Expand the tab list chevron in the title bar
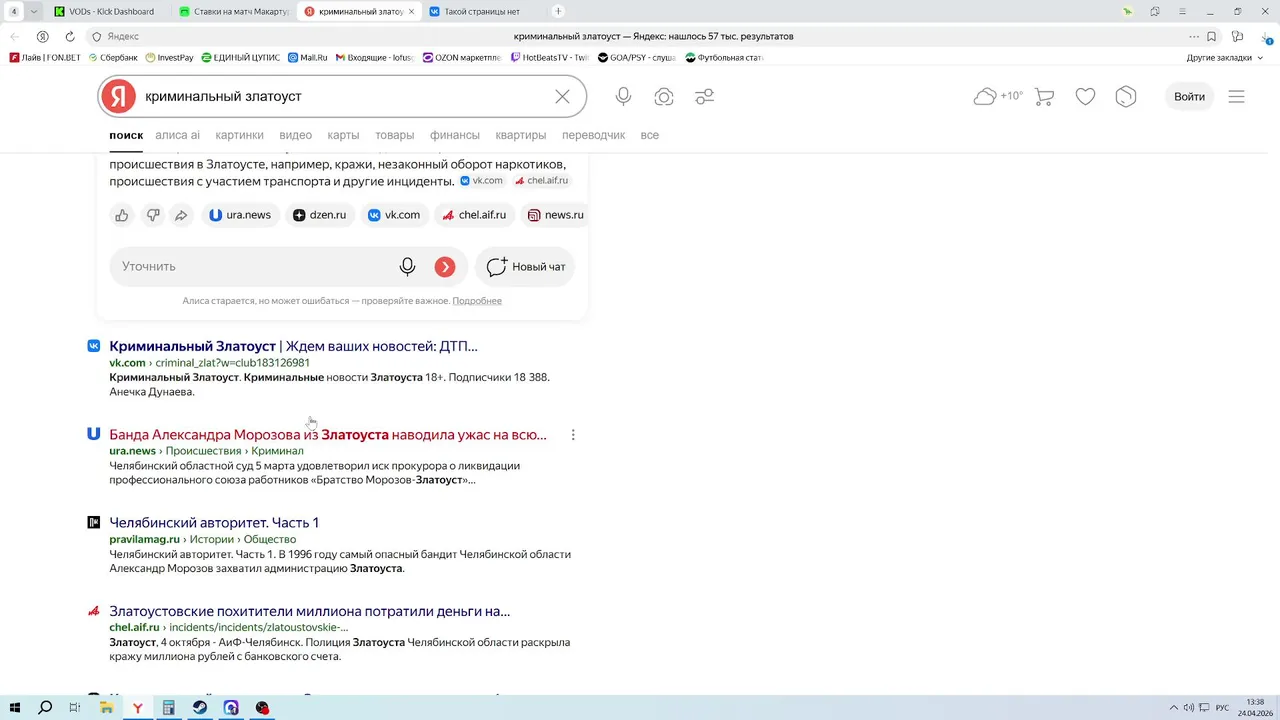The image size is (1280, 720). tap(35, 12)
